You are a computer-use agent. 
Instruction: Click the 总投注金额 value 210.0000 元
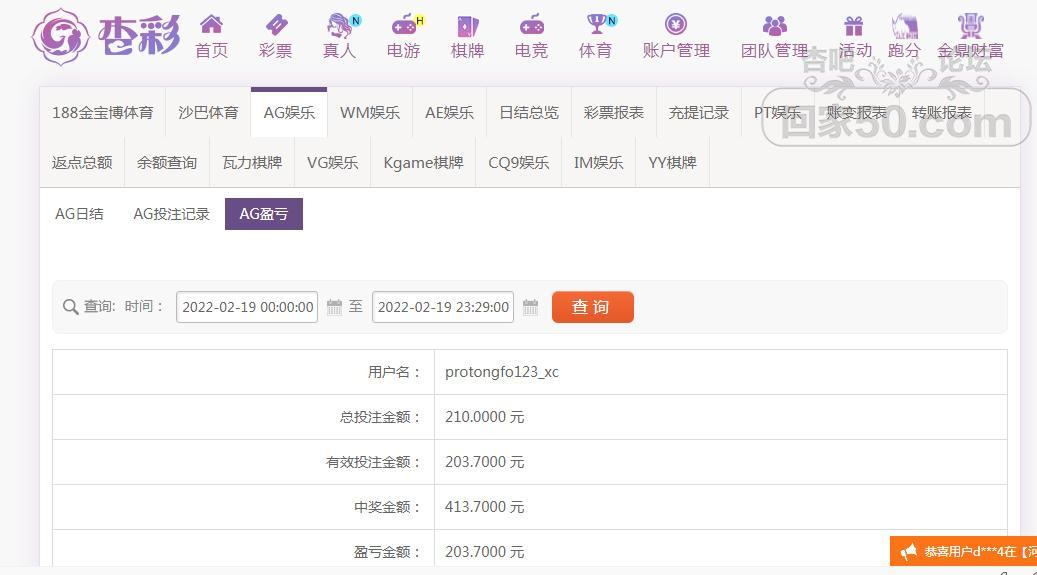point(485,417)
